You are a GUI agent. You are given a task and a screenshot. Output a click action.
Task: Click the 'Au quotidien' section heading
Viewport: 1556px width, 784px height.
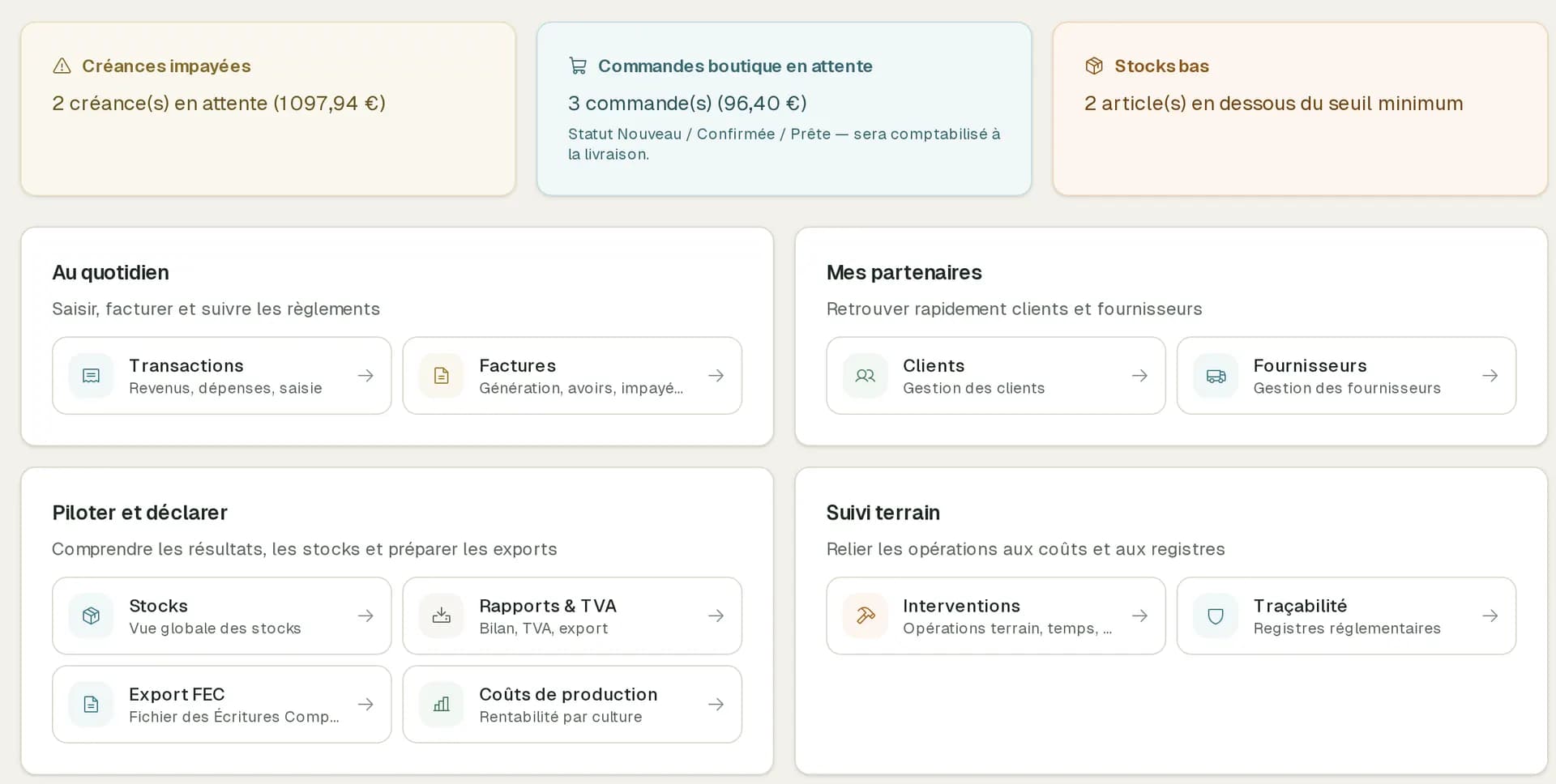110,273
